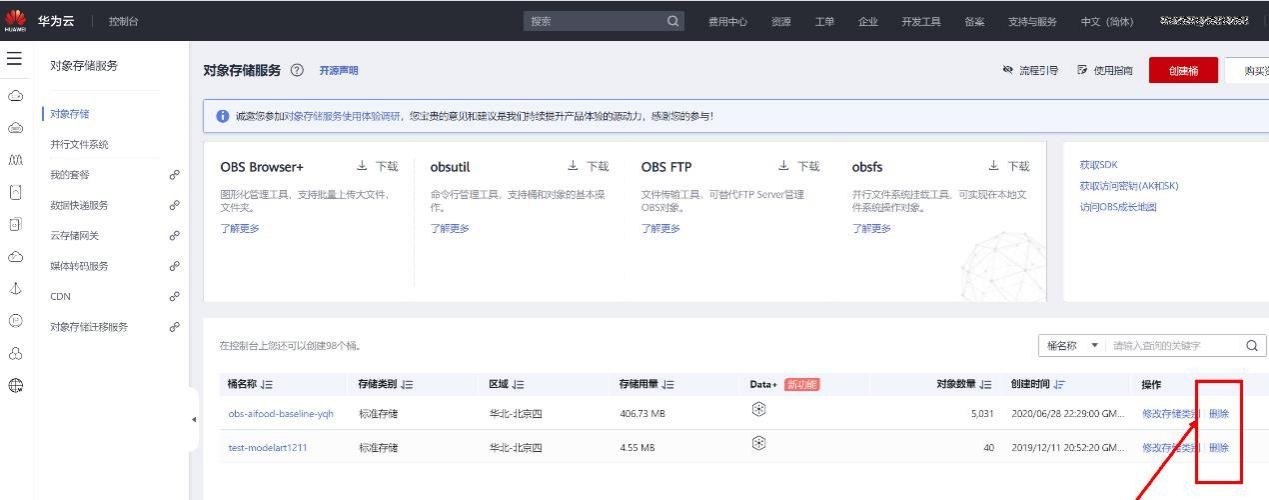Click 修改存储类别 for test-modelart1211
1269x500 pixels.
pyautogui.click(x=1171, y=448)
